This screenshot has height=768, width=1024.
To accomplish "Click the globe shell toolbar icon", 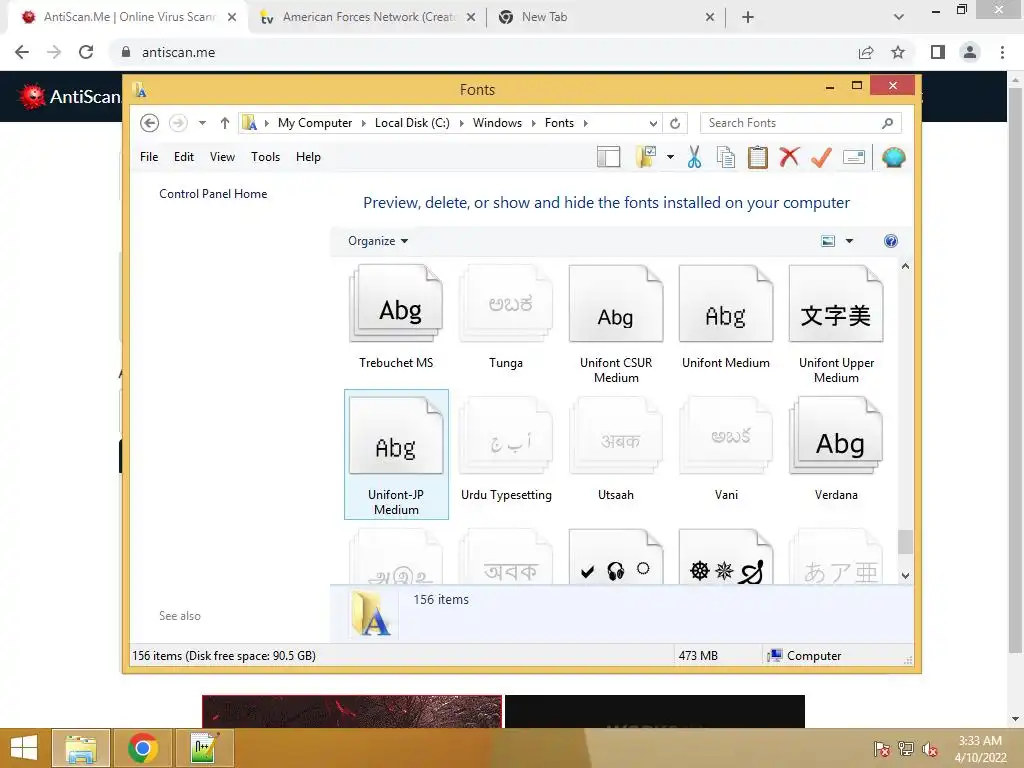I will point(893,157).
